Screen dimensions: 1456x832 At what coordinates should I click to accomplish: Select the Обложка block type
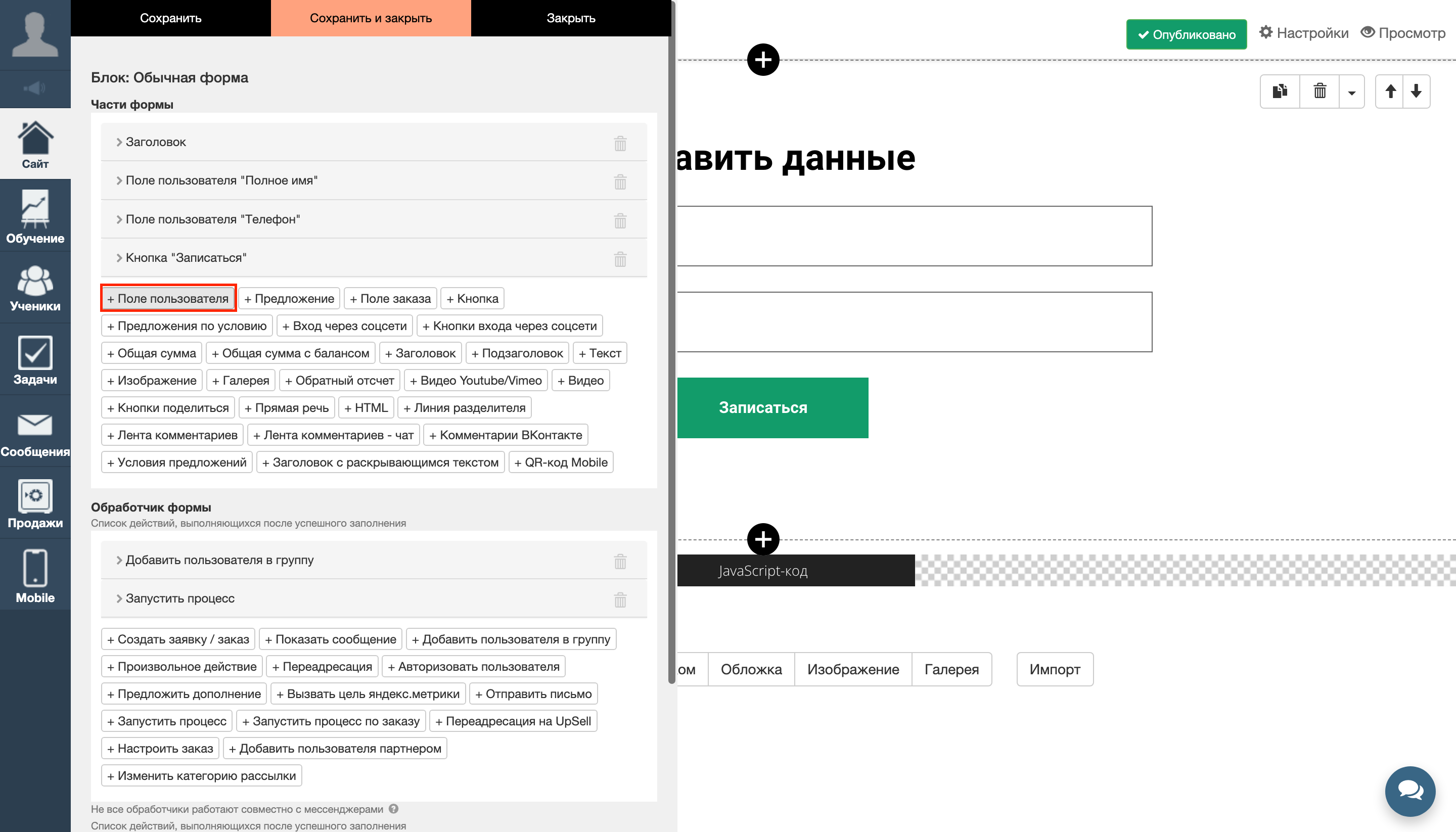pos(751,669)
